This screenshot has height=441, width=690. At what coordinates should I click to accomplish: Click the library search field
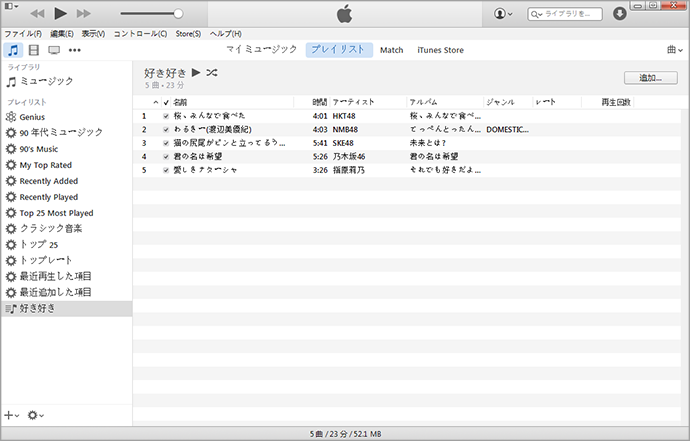point(565,14)
